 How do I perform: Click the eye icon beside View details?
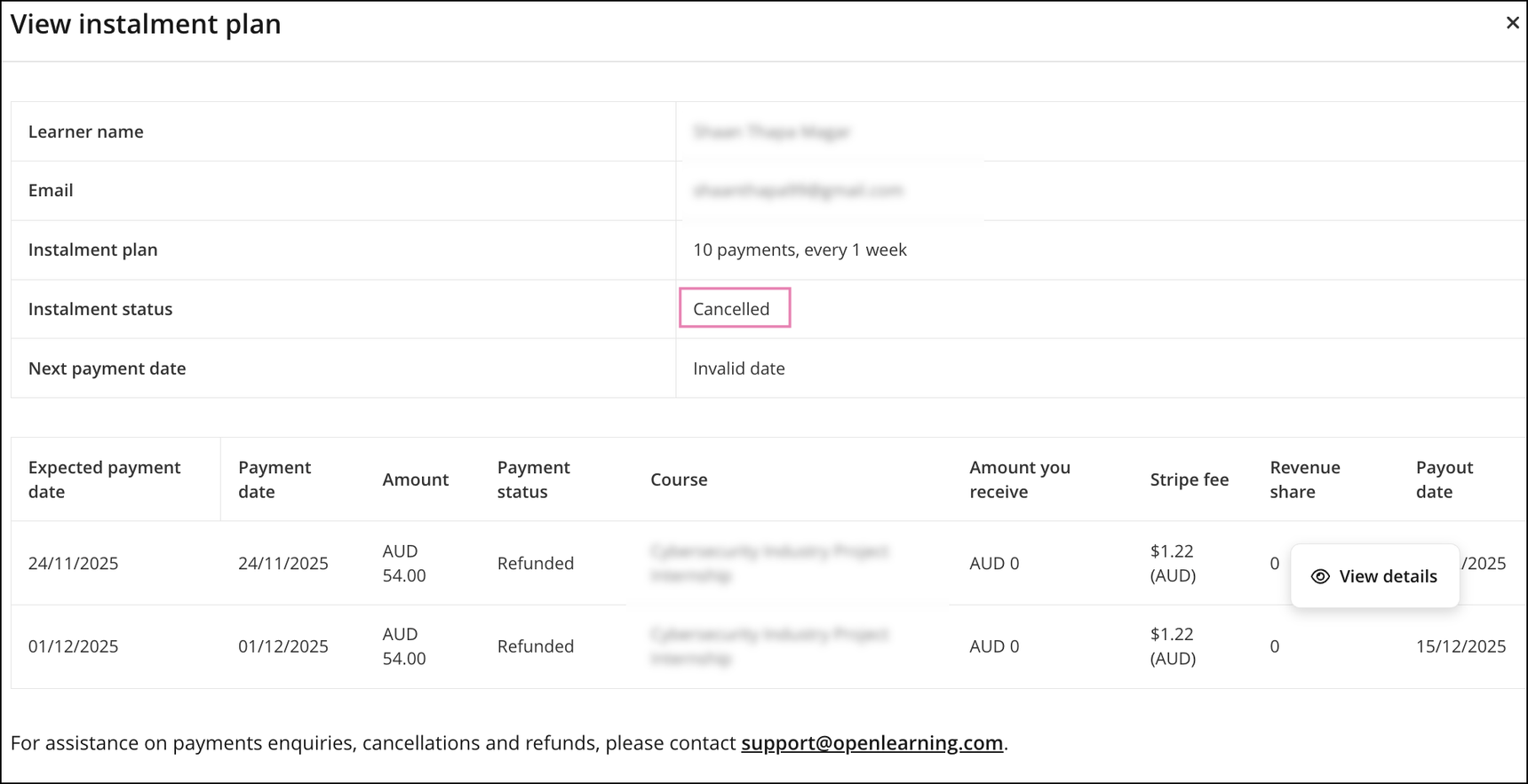pyautogui.click(x=1320, y=576)
